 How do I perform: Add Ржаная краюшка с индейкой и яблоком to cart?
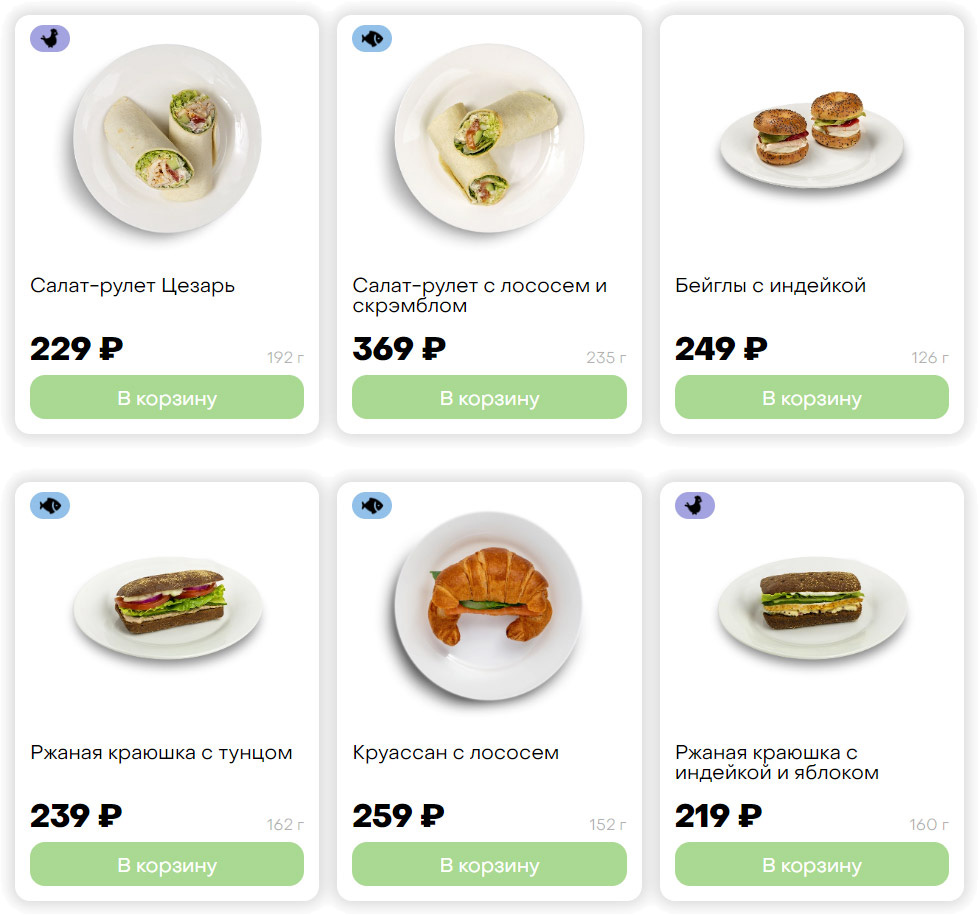tap(811, 865)
